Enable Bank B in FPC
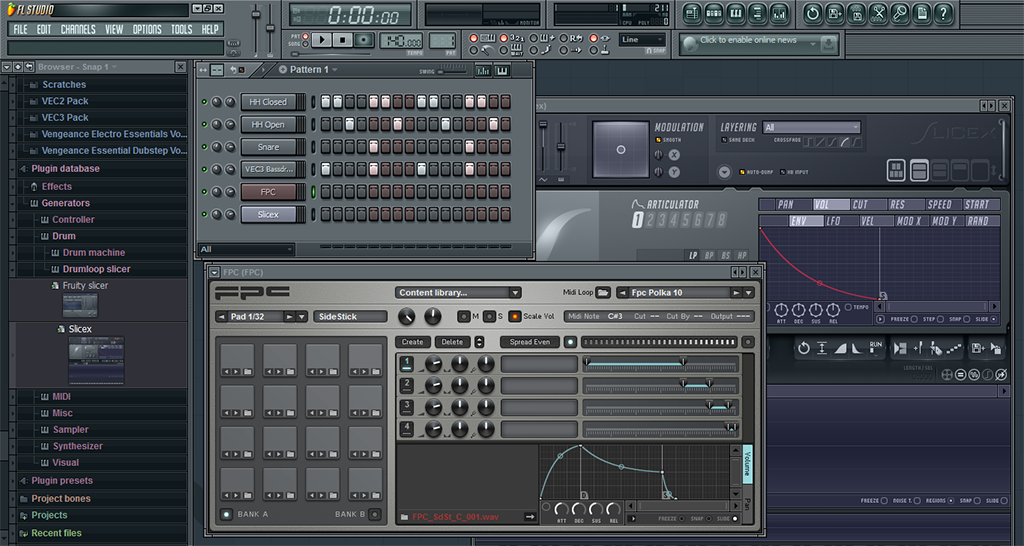The image size is (1024, 546). (x=375, y=514)
